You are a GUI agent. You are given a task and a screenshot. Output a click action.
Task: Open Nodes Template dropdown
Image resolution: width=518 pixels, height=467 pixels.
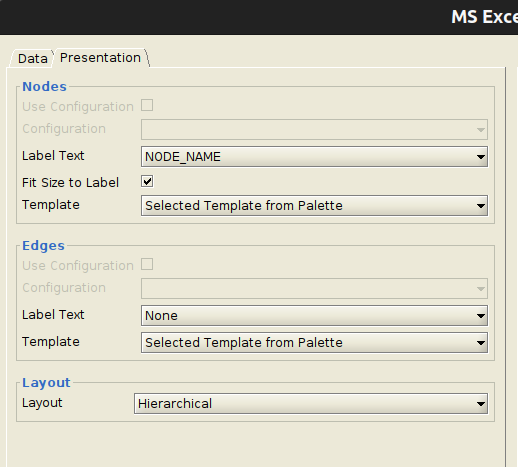[314, 206]
